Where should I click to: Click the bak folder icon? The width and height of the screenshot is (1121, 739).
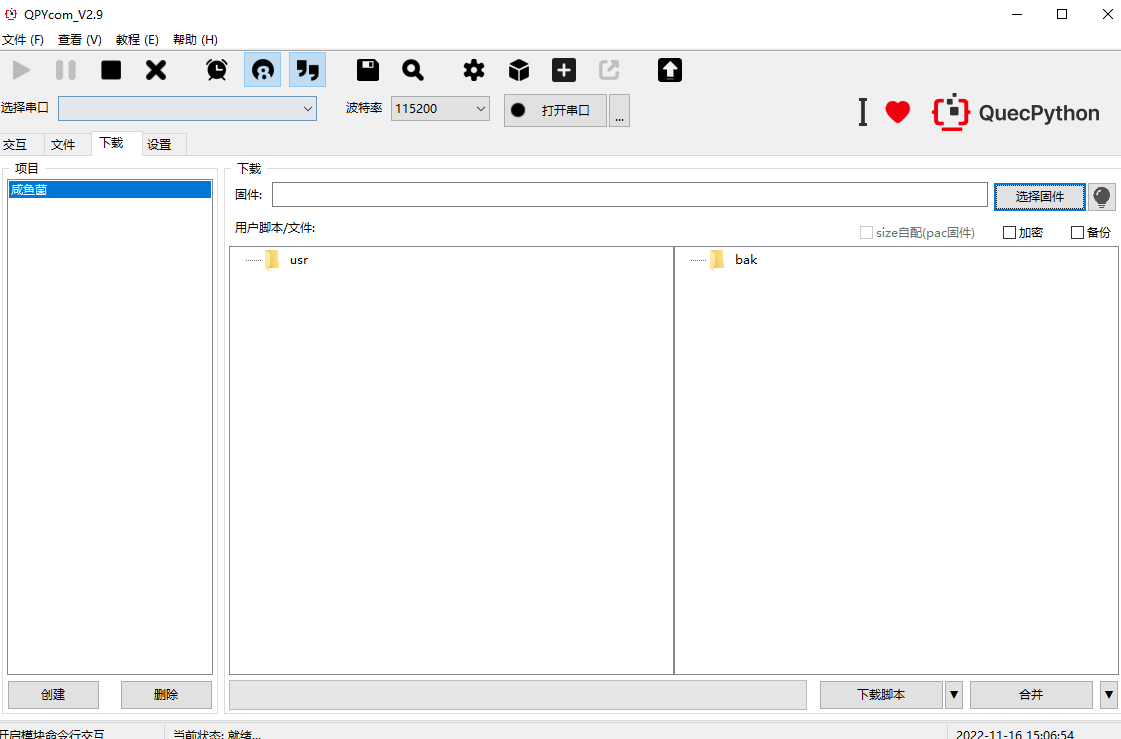(718, 260)
